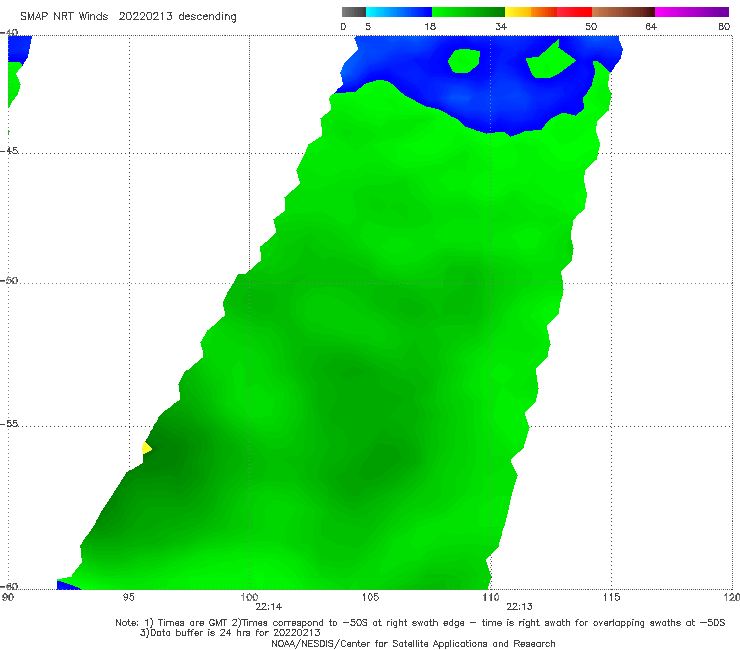Viewport: 740px width, 650px height.
Task: Click the colorbar label 18
Action: pyautogui.click(x=430, y=27)
